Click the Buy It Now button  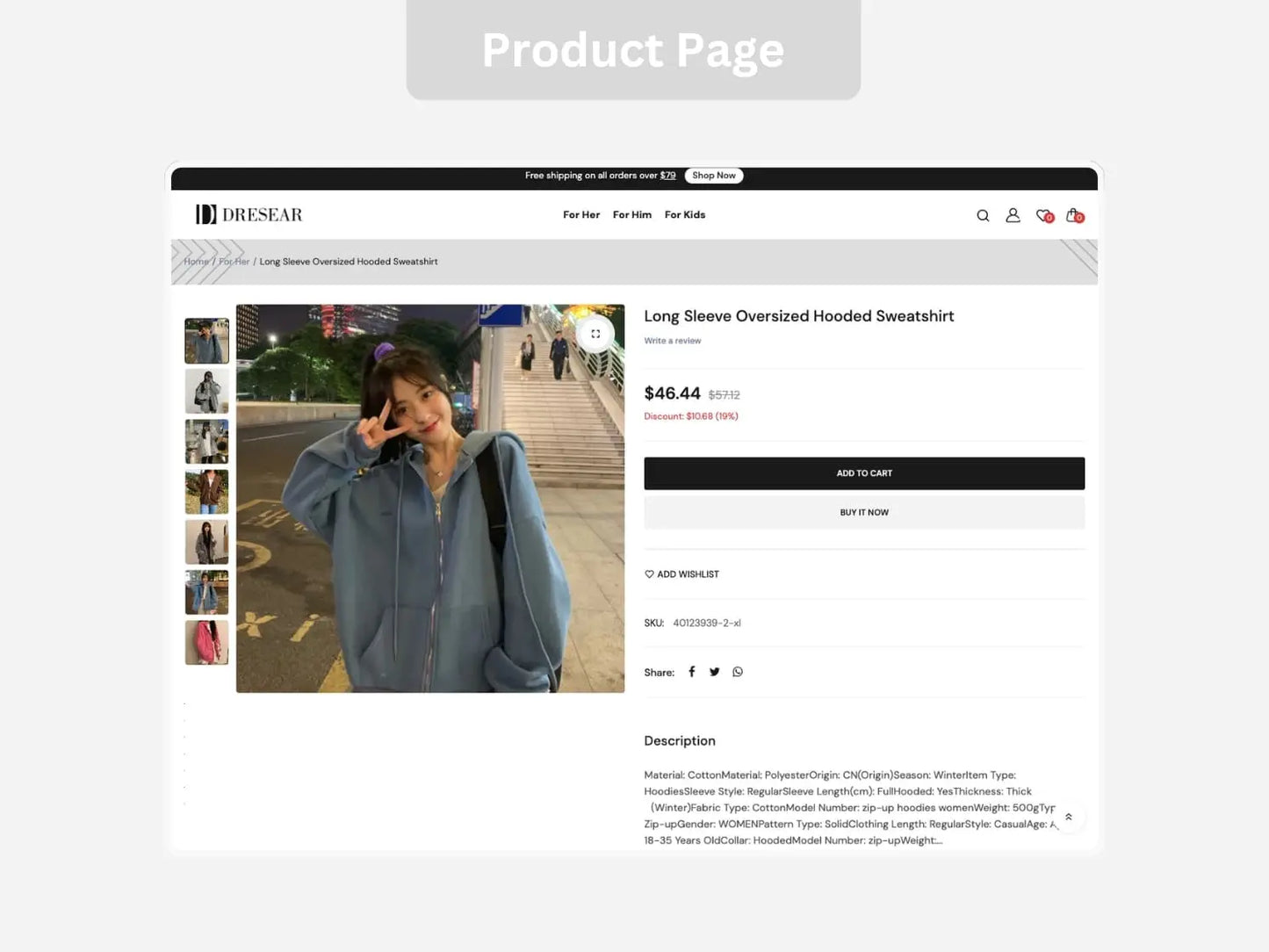864,513
